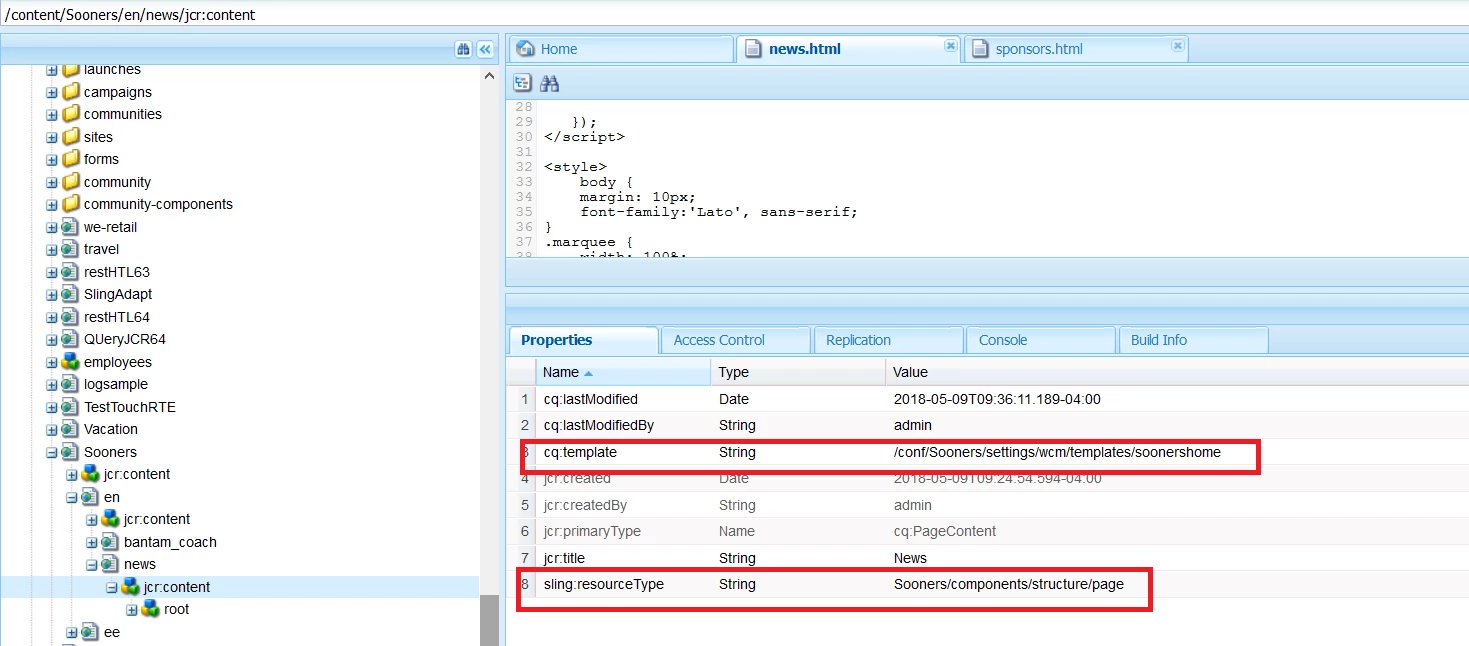Click the path field at top
Screen dimensions: 1469x646
[x=734, y=14]
